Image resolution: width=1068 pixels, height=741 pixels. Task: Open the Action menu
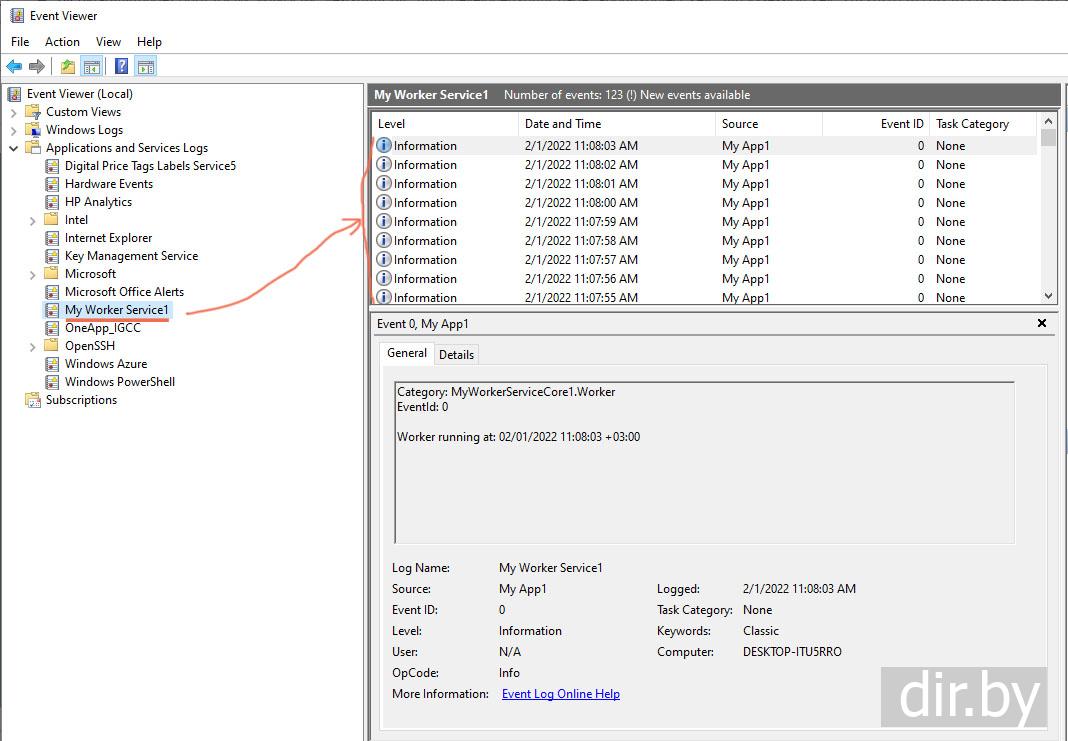coord(62,42)
